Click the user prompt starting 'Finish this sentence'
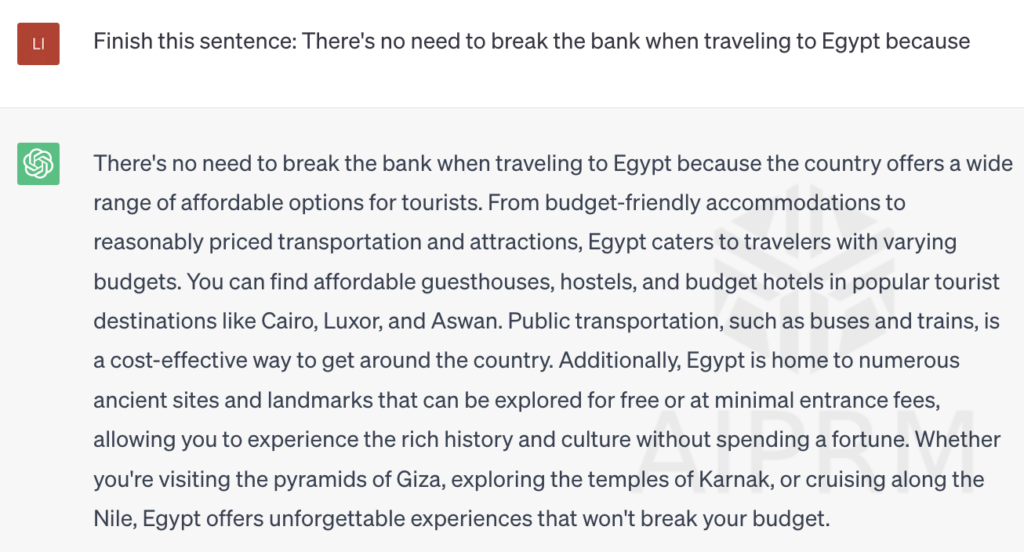The height and width of the screenshot is (552, 1024). pyautogui.click(x=532, y=41)
